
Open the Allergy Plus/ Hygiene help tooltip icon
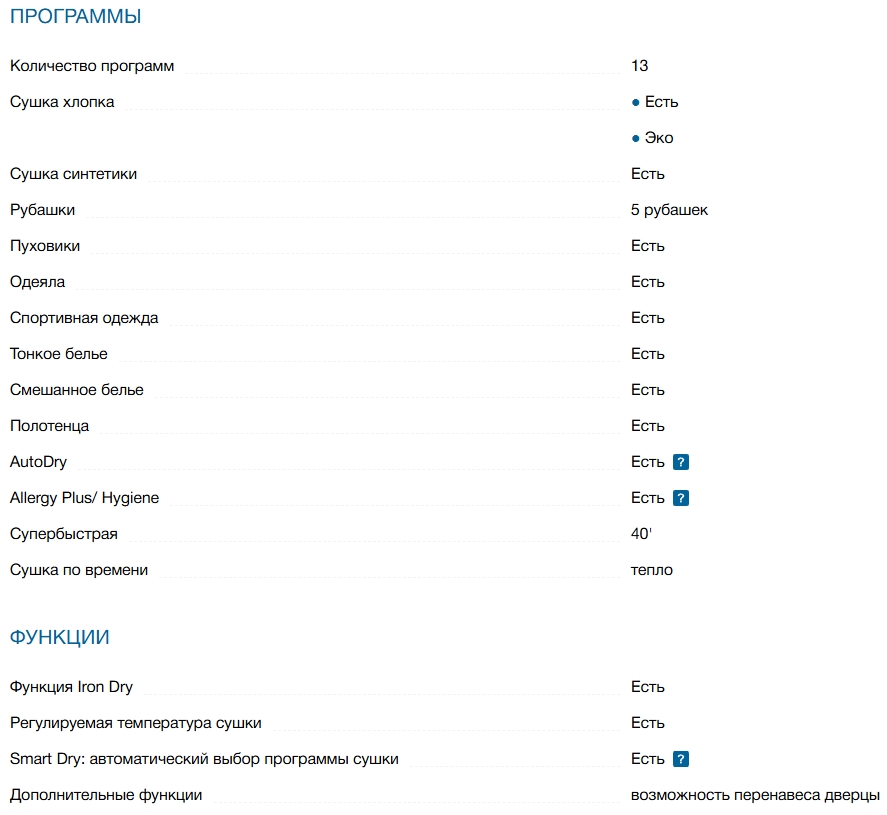(x=681, y=498)
